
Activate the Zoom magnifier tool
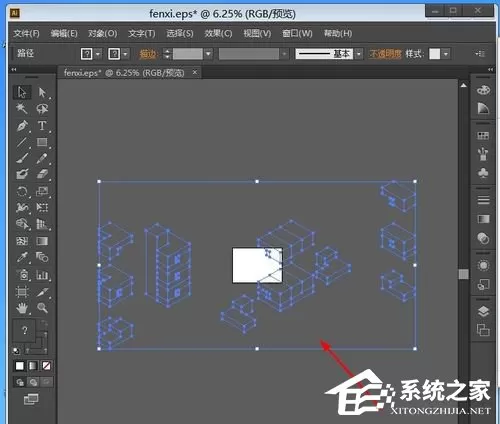42,307
